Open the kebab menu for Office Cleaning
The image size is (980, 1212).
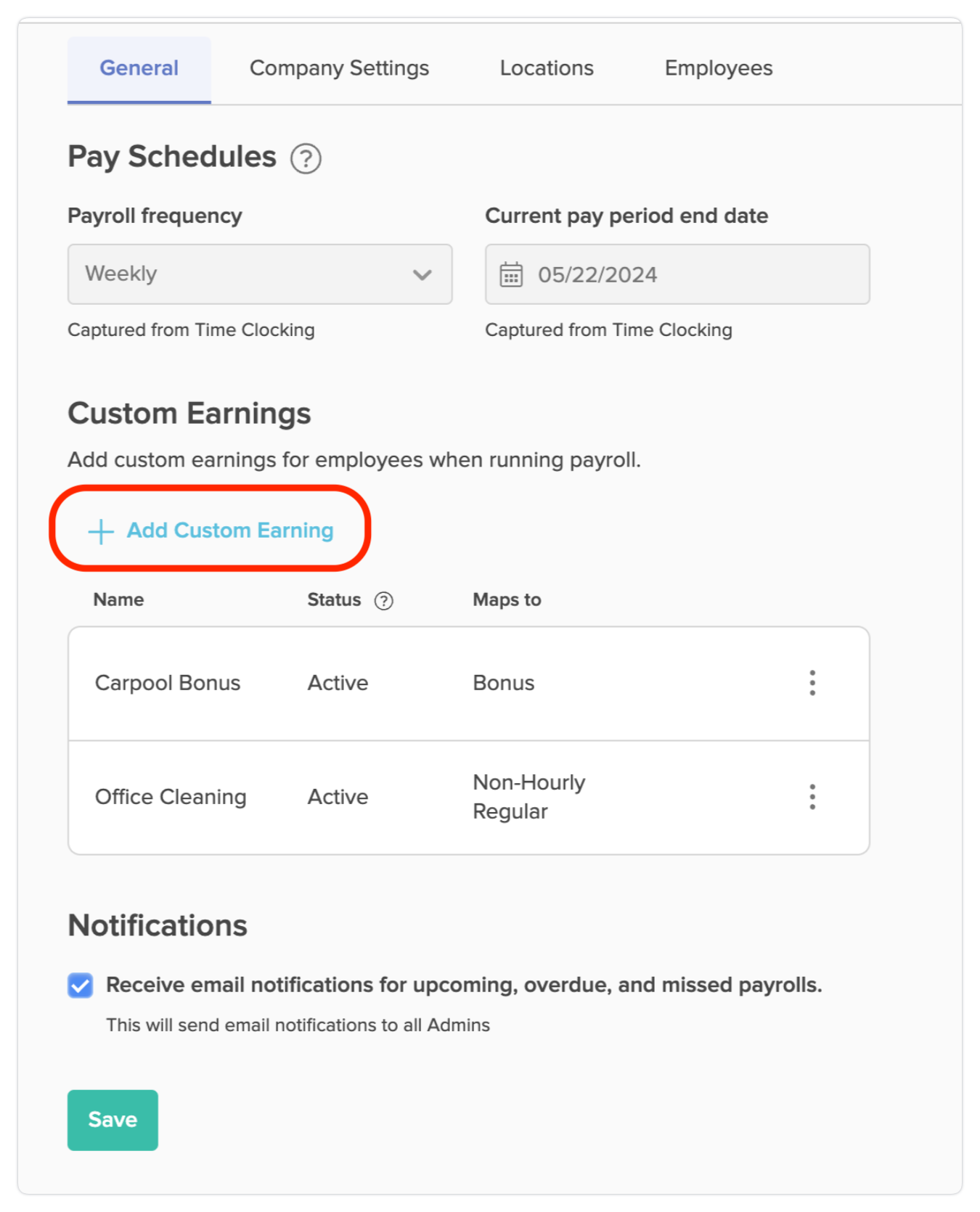tap(812, 796)
